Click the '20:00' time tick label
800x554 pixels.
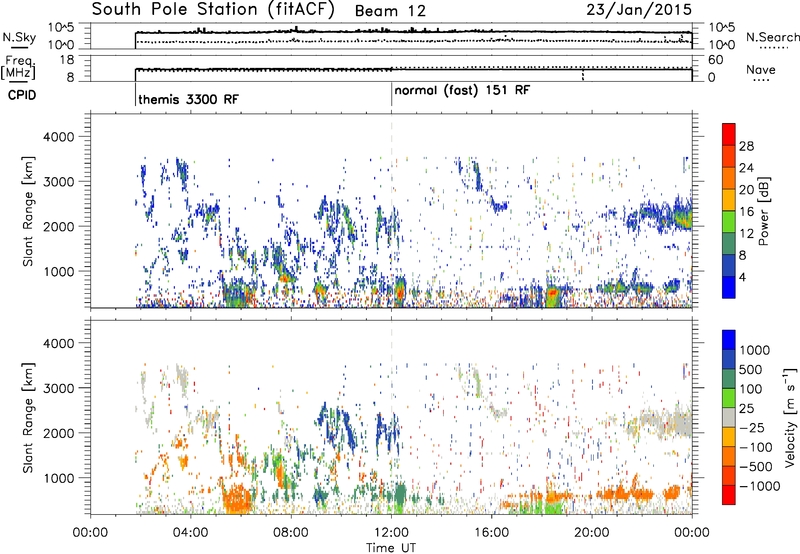(x=592, y=533)
